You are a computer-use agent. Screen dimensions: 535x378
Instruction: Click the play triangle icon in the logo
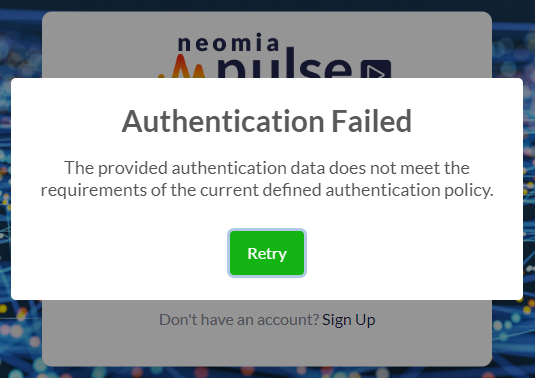376,69
